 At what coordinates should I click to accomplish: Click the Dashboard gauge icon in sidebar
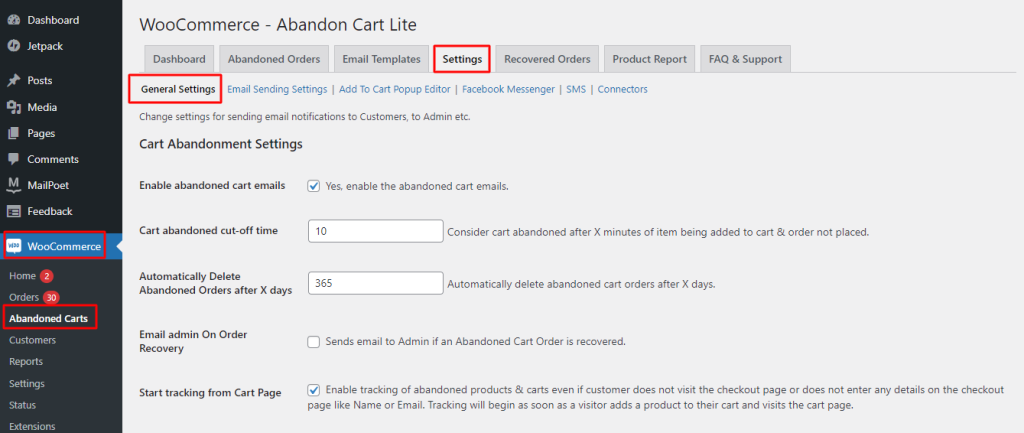point(13,19)
